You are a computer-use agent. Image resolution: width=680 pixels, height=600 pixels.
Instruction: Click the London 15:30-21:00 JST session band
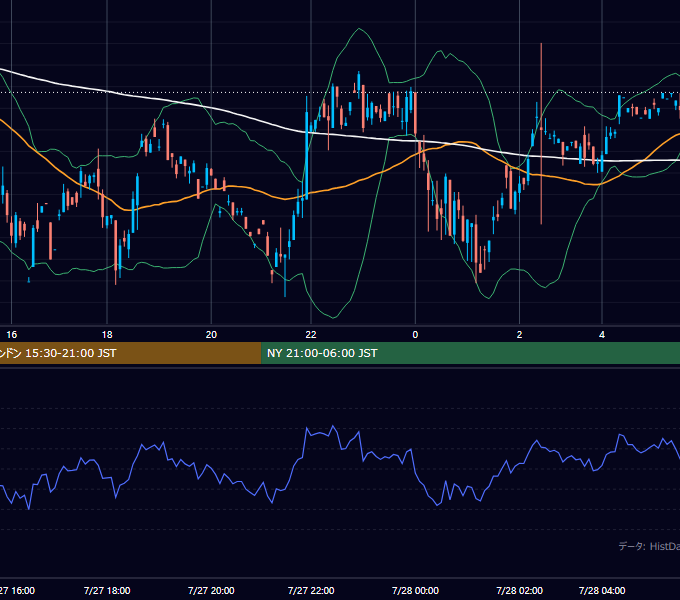click(x=131, y=353)
